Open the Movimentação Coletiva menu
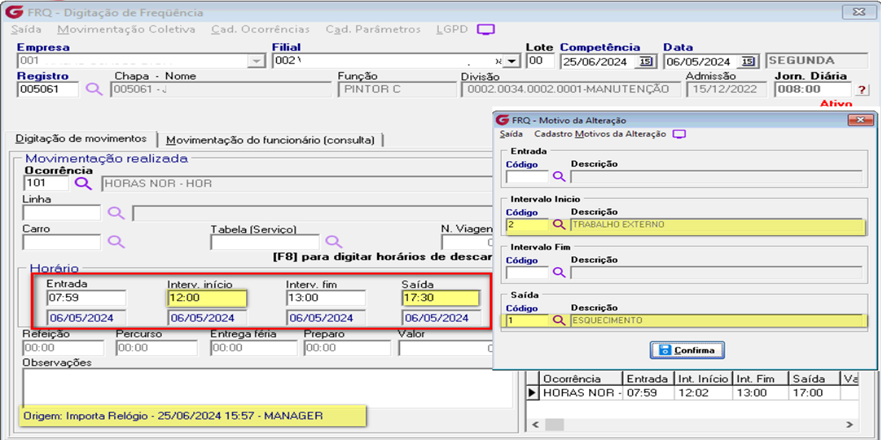 pos(126,29)
